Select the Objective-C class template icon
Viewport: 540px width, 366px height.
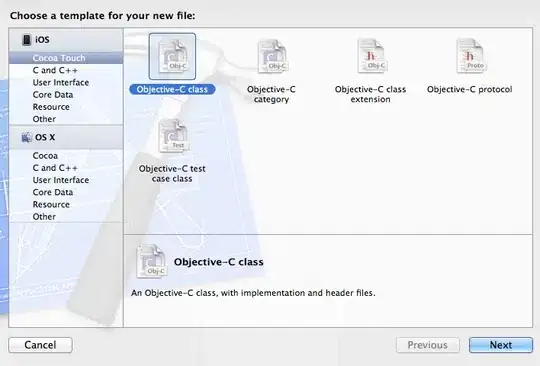(x=173, y=56)
